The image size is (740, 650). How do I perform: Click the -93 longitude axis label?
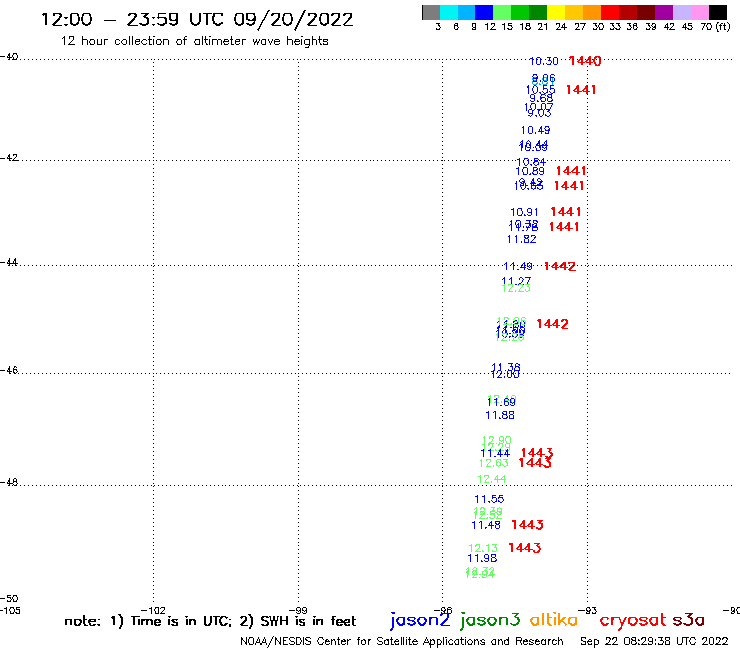[x=588, y=611]
